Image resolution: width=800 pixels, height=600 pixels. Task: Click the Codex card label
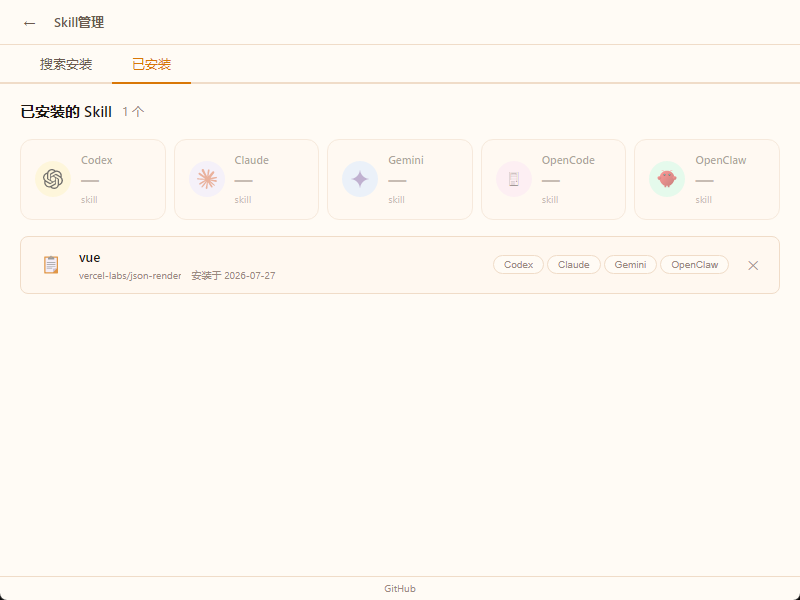96,160
